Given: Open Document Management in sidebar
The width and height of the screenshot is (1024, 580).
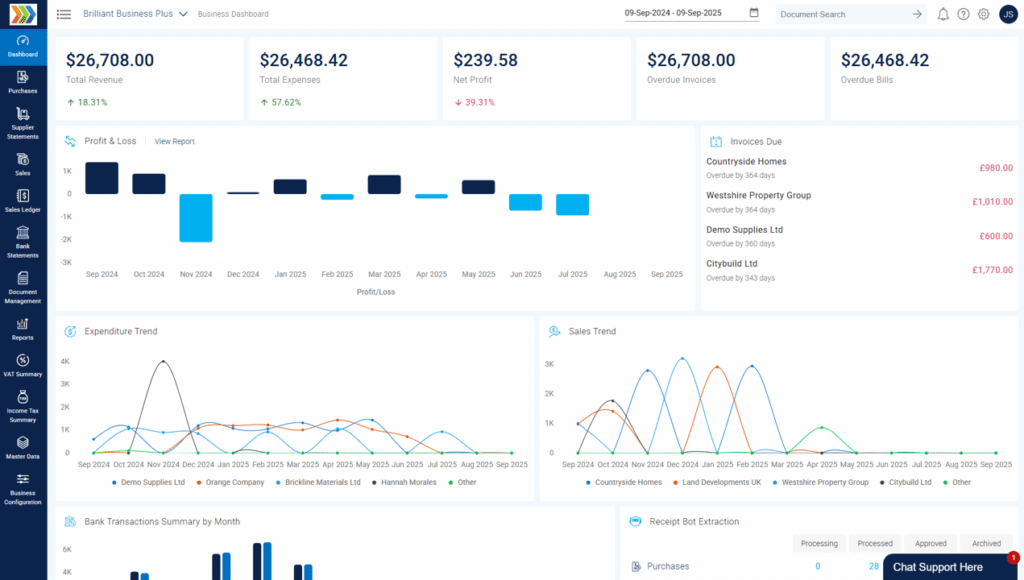Looking at the screenshot, I should coord(23,288).
